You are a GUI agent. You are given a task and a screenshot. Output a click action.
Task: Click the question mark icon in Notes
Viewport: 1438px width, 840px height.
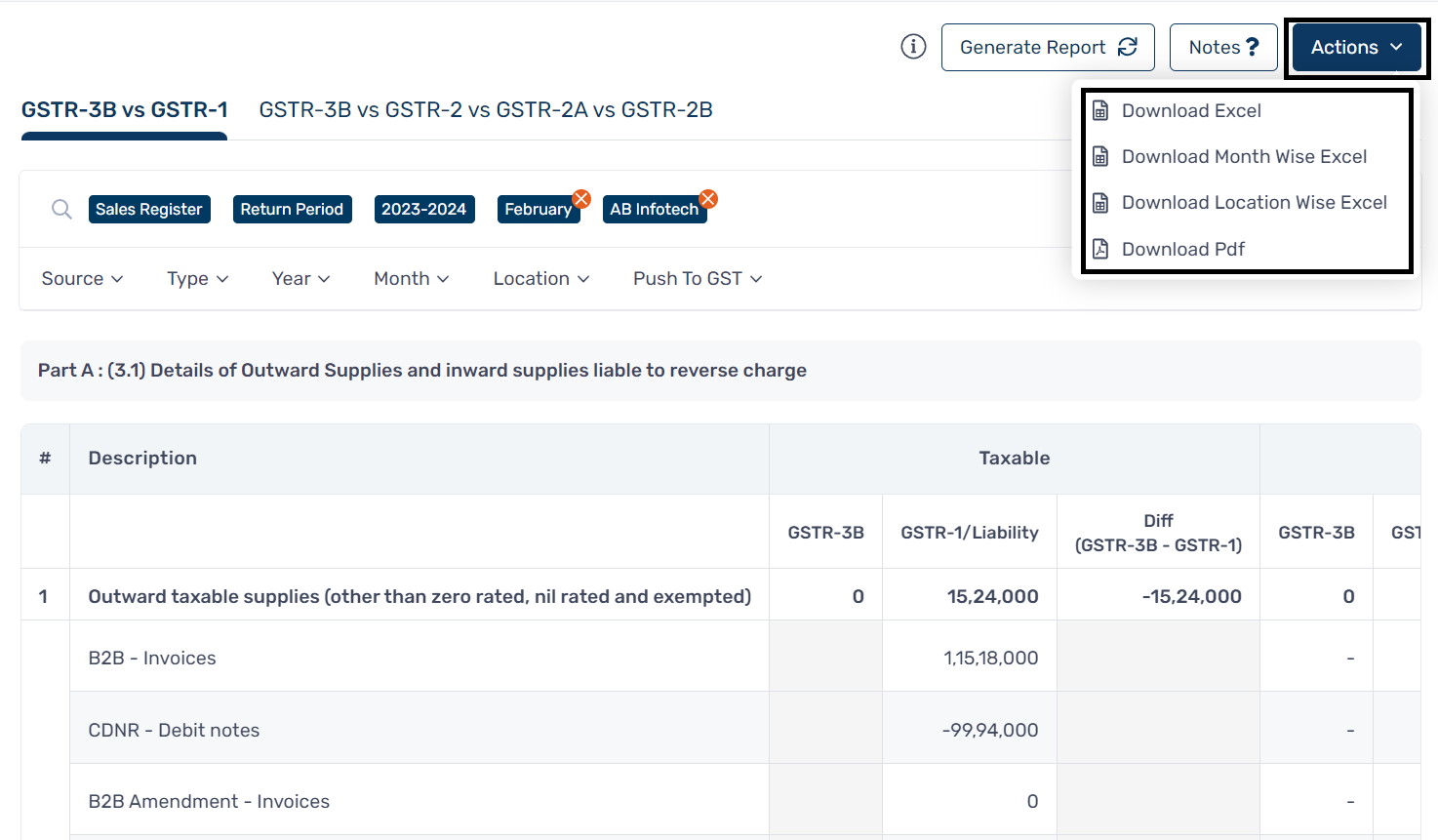(1253, 47)
